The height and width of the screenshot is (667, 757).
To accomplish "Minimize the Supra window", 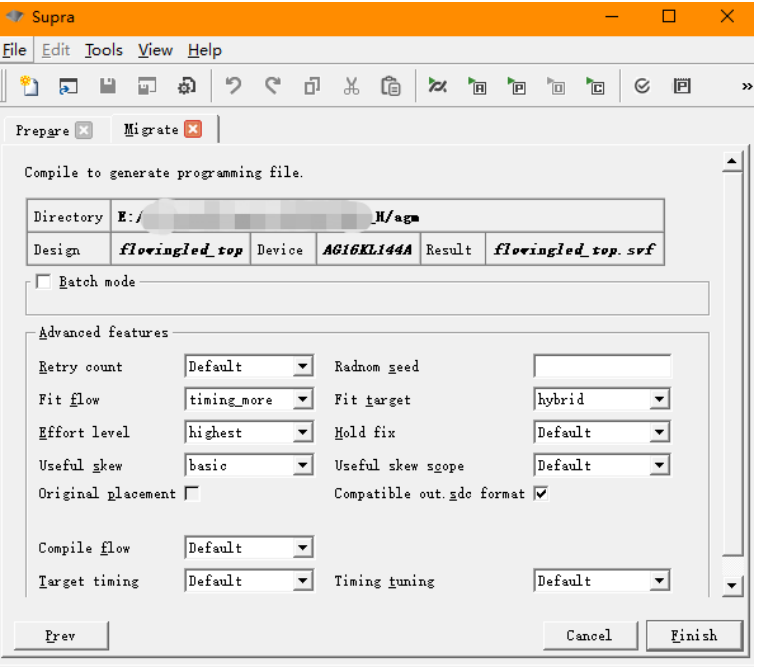I will [x=612, y=17].
